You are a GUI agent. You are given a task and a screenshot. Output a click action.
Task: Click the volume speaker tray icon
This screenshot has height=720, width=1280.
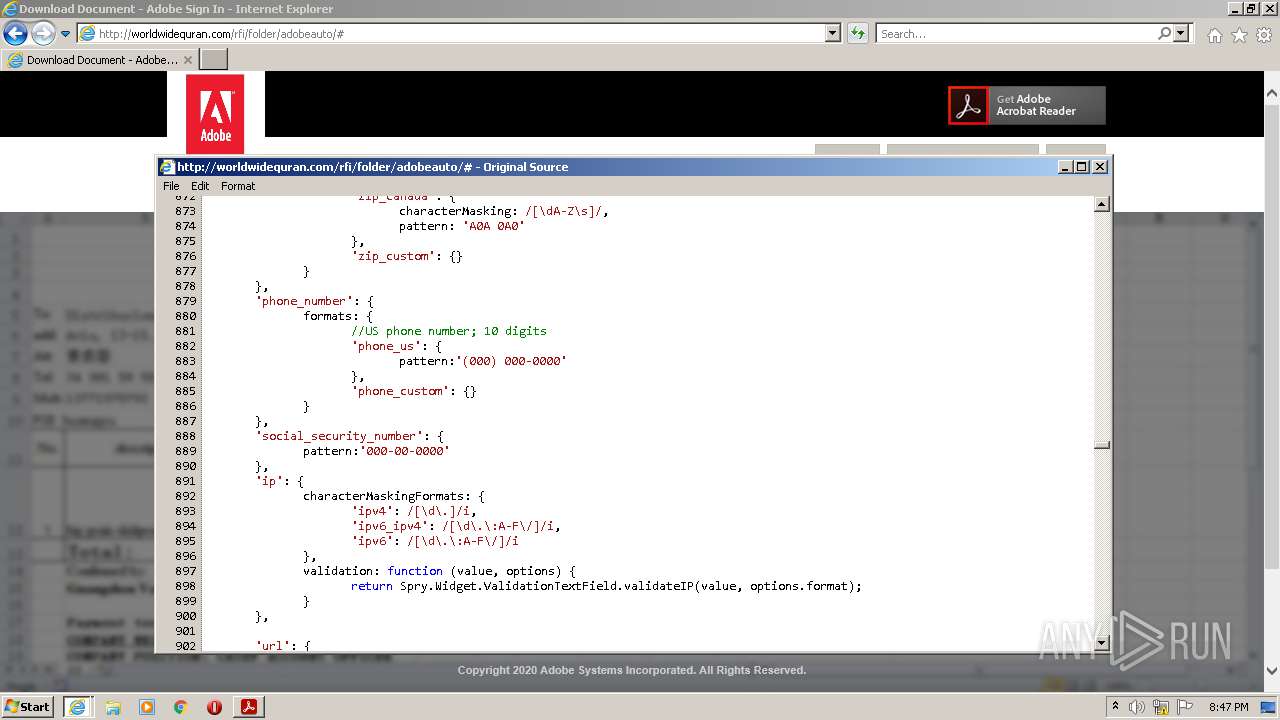click(x=1137, y=707)
